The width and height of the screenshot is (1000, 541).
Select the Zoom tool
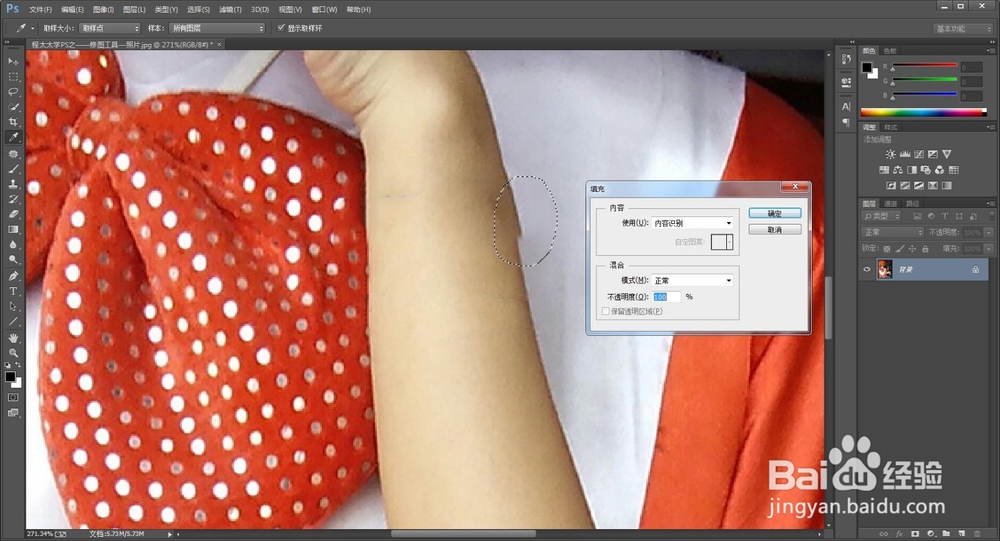13,353
